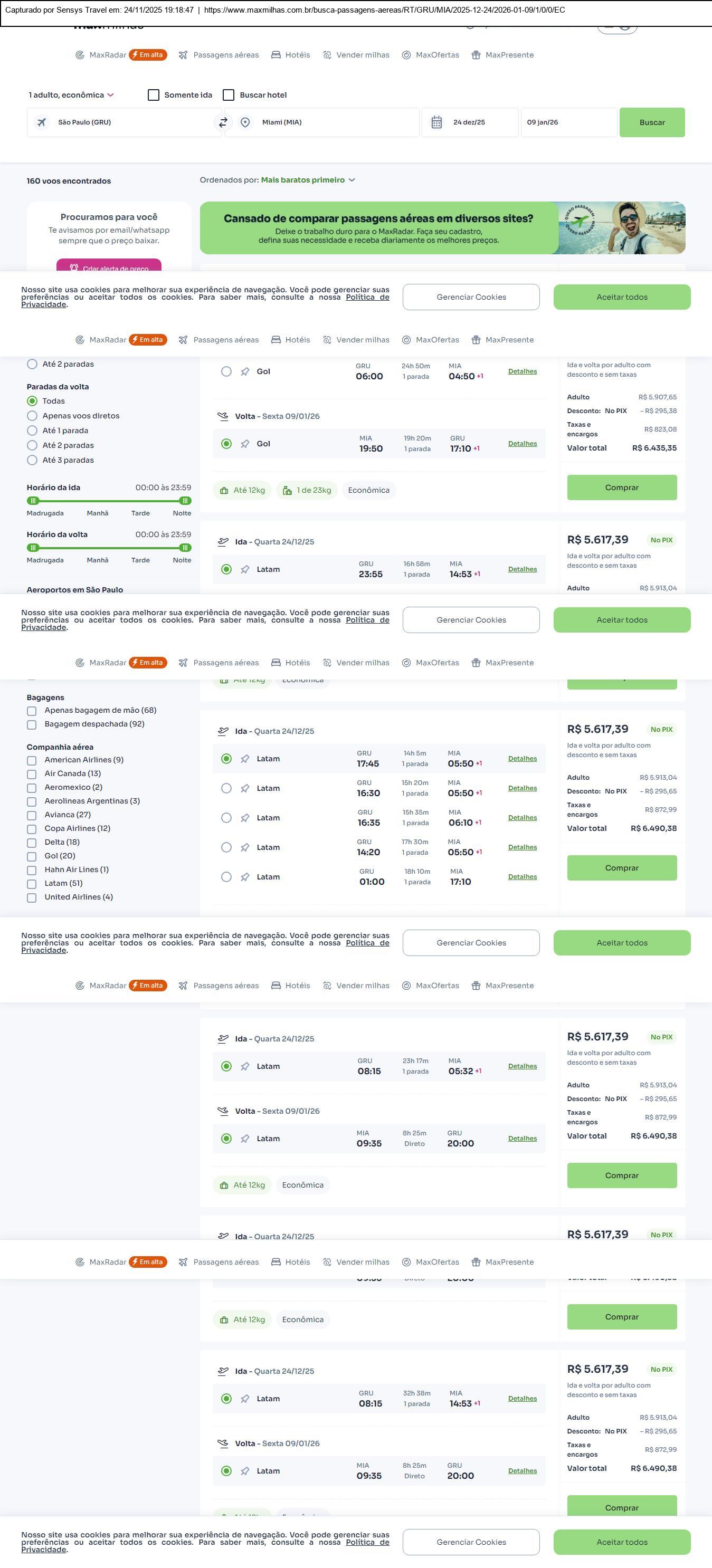Open the 1 adulto, econômica passenger dropdown

click(x=71, y=95)
